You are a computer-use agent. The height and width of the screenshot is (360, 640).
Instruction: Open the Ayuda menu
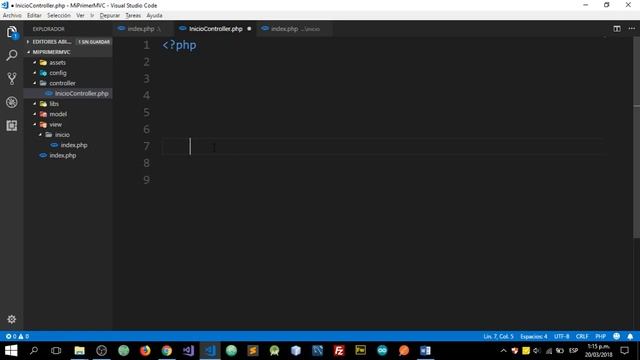coord(154,16)
